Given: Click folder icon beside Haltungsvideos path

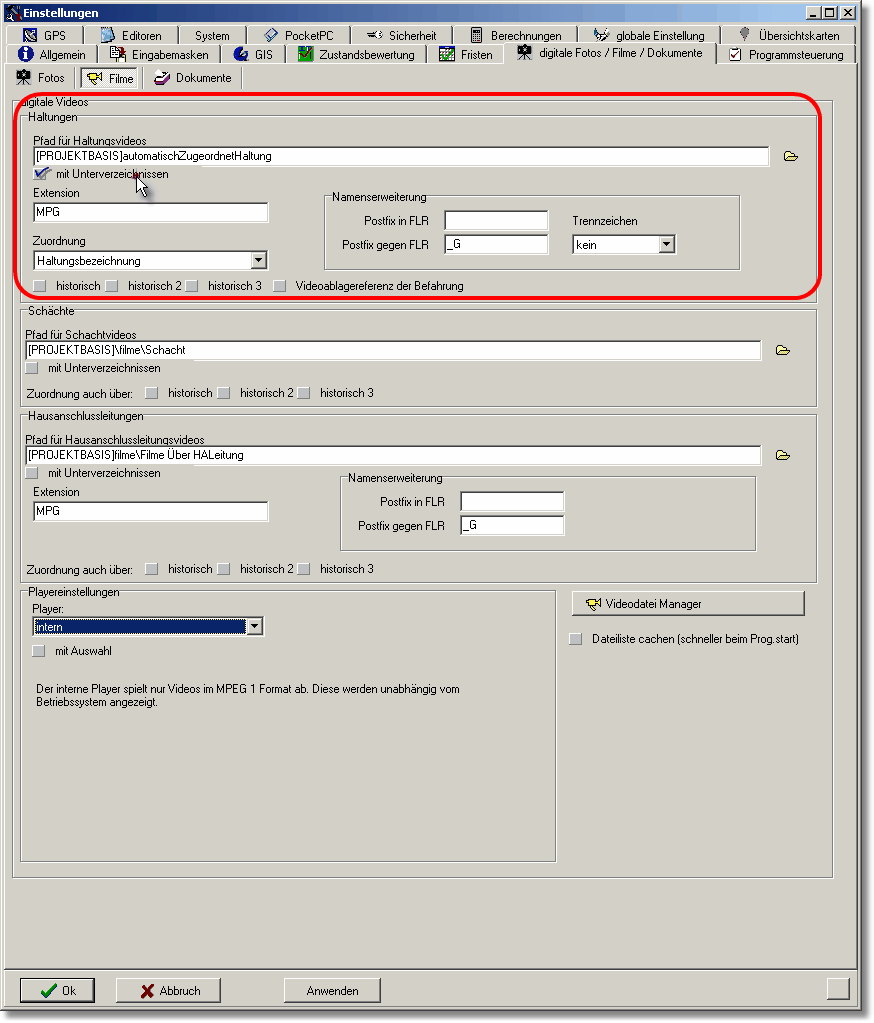Looking at the screenshot, I should pos(790,156).
